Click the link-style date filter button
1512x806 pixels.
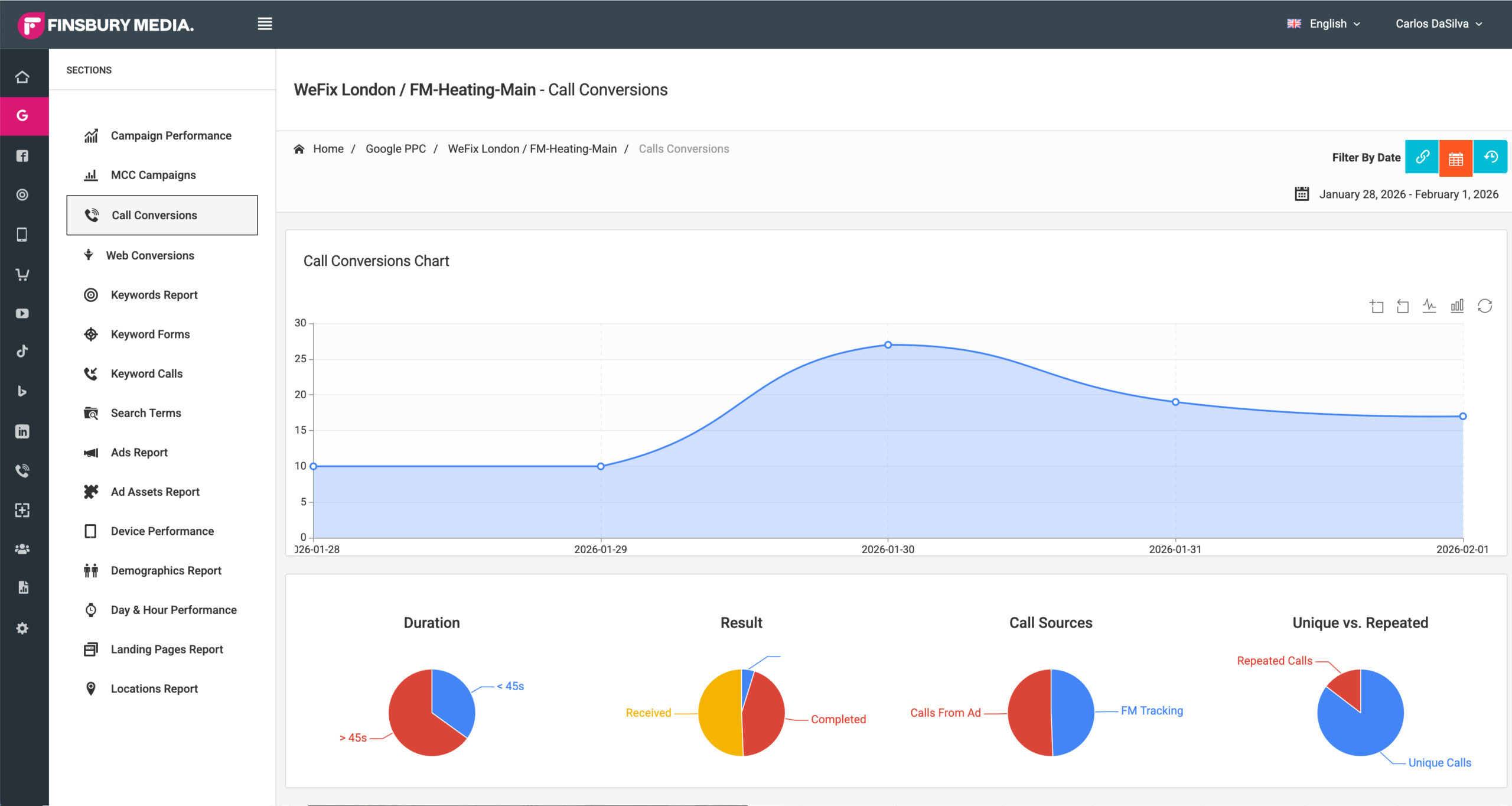1422,157
